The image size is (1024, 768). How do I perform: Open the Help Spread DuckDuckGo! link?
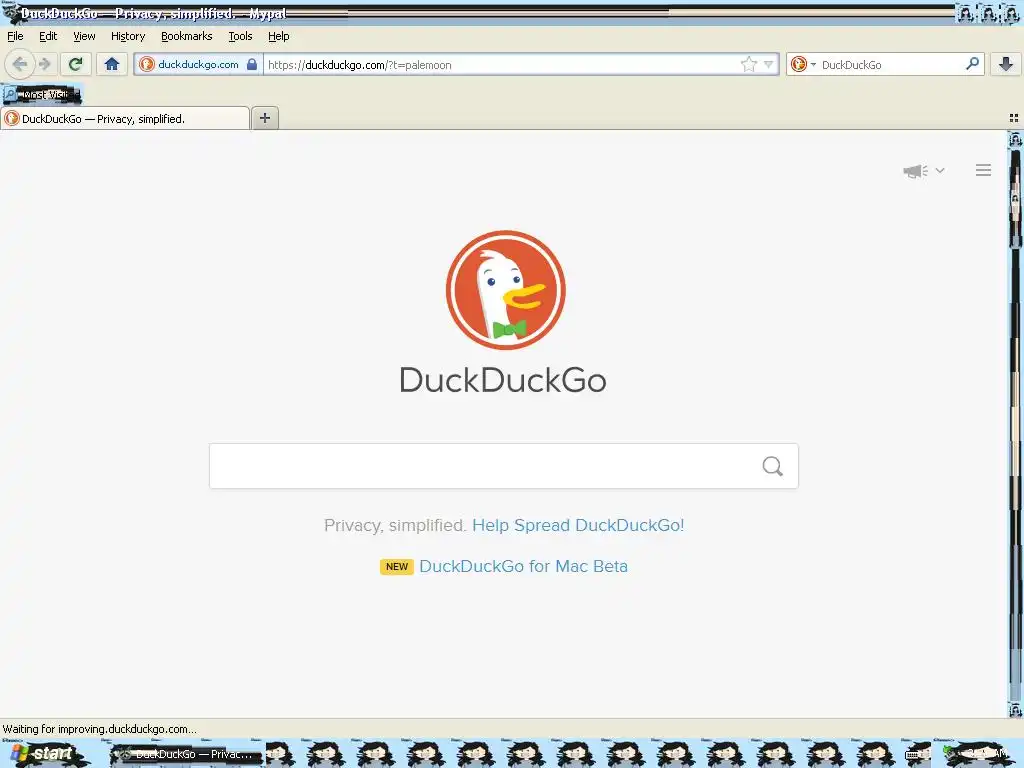[x=578, y=525]
